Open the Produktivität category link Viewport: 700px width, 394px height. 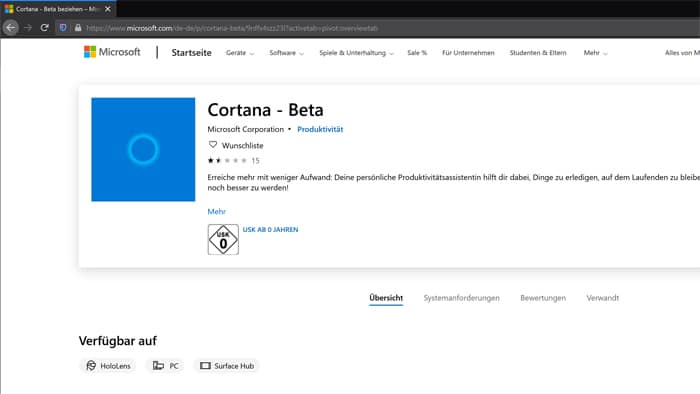tap(320, 129)
